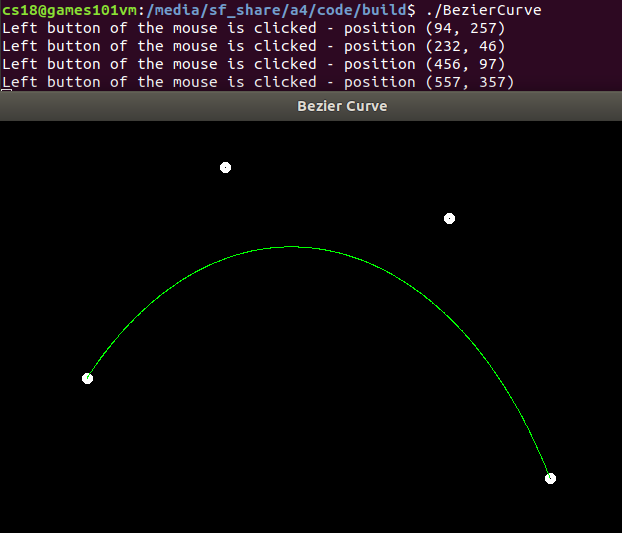The image size is (622, 533).
Task: Click the apex of the green Bezier curve
Action: (292, 247)
